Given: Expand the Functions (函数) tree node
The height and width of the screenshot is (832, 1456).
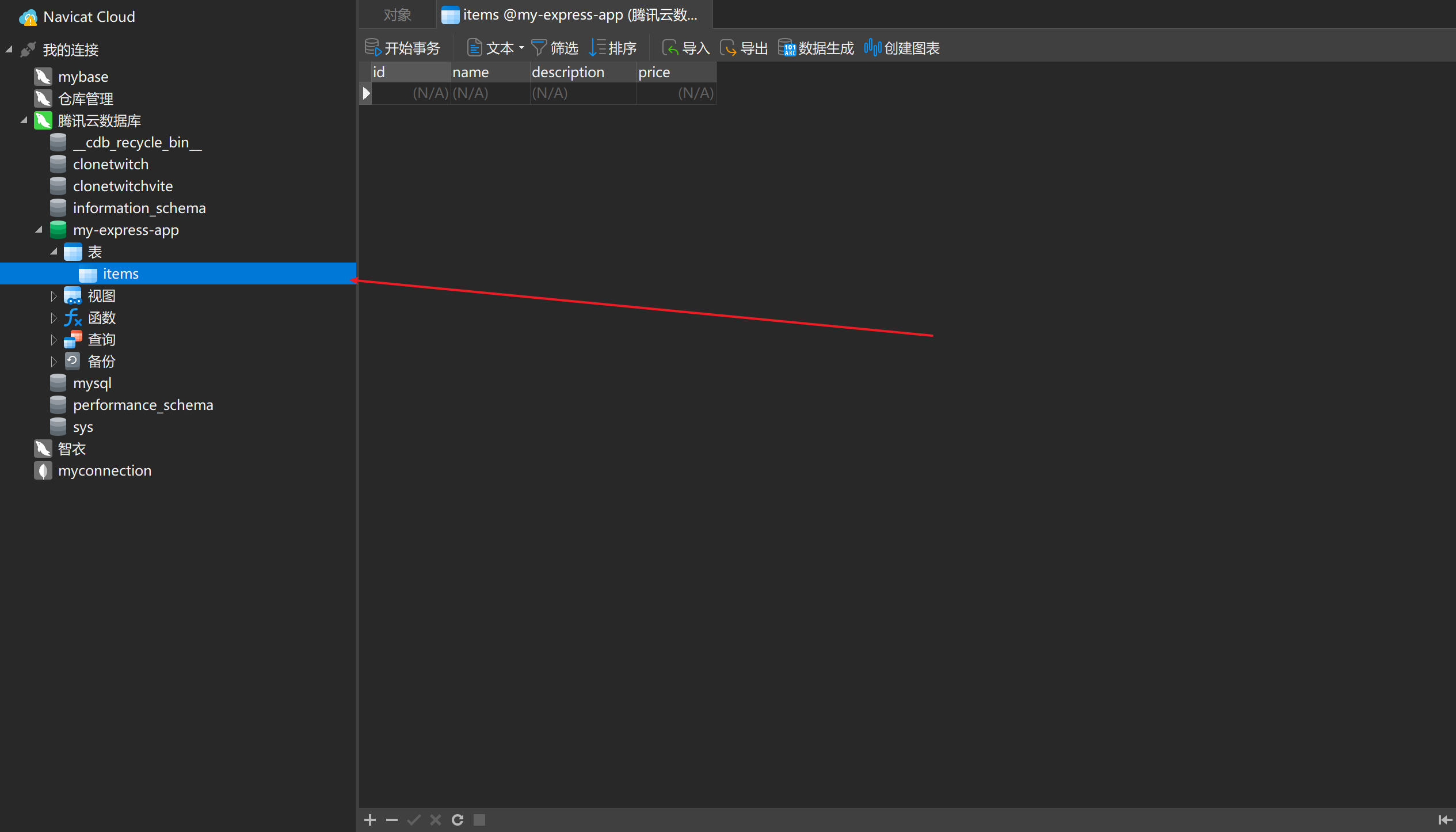Looking at the screenshot, I should coord(54,318).
